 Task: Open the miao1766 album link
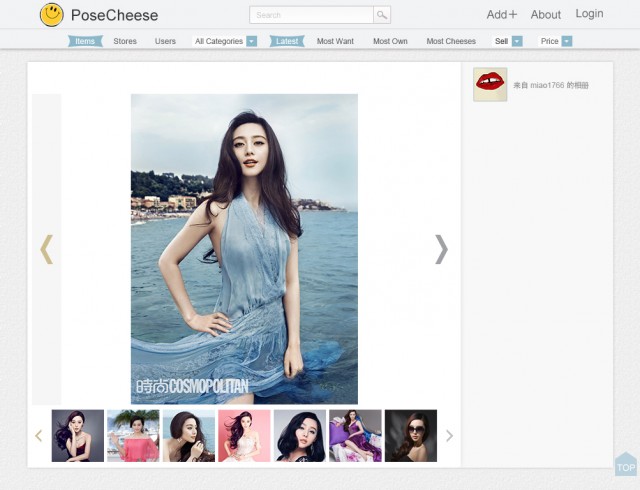tap(551, 85)
